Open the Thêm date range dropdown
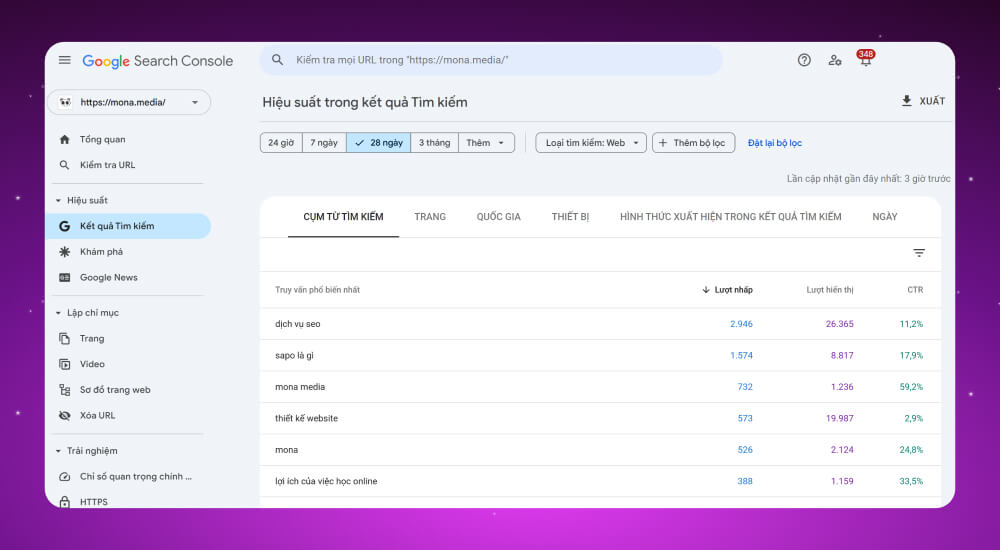This screenshot has height=550, width=1000. 486,143
